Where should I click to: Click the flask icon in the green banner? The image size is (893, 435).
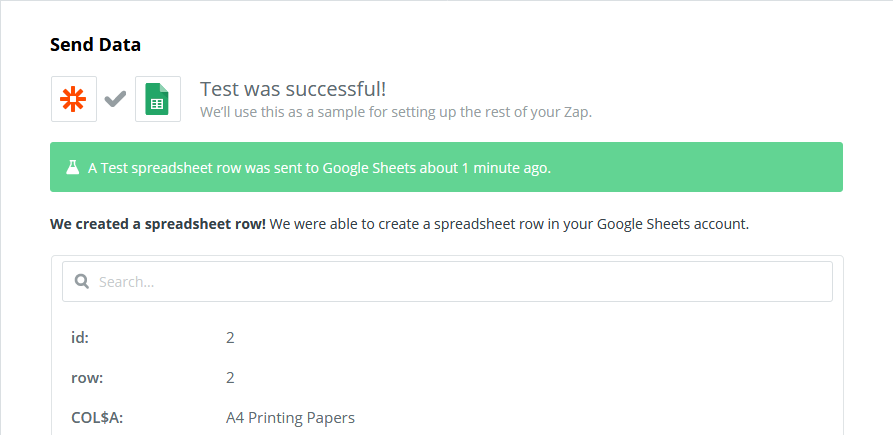point(72,167)
